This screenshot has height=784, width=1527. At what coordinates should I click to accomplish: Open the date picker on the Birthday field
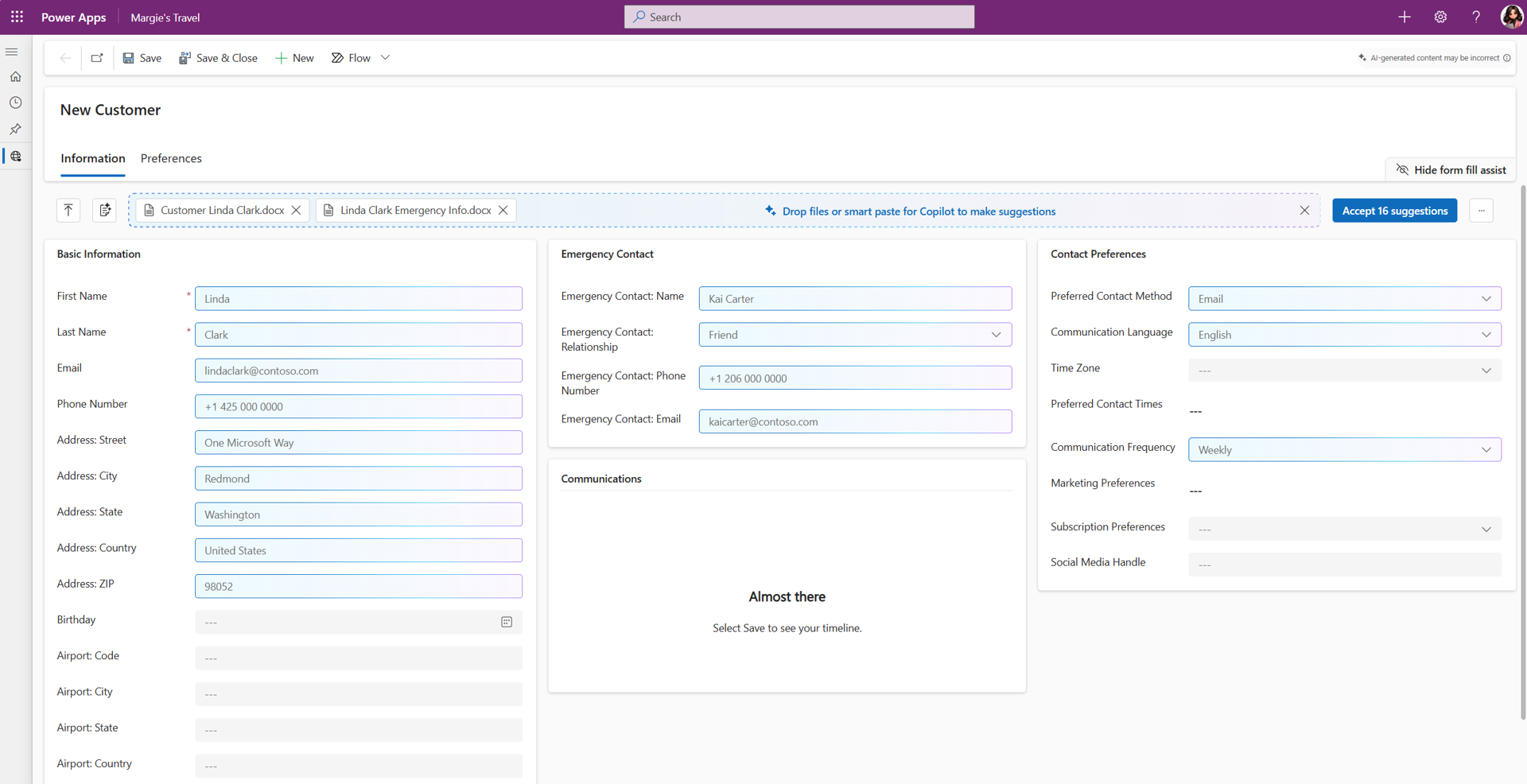point(507,622)
